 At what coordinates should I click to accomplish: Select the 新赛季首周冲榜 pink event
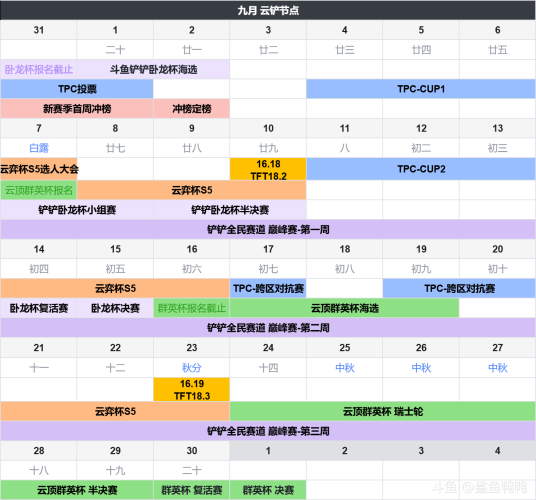pyautogui.click(x=77, y=109)
